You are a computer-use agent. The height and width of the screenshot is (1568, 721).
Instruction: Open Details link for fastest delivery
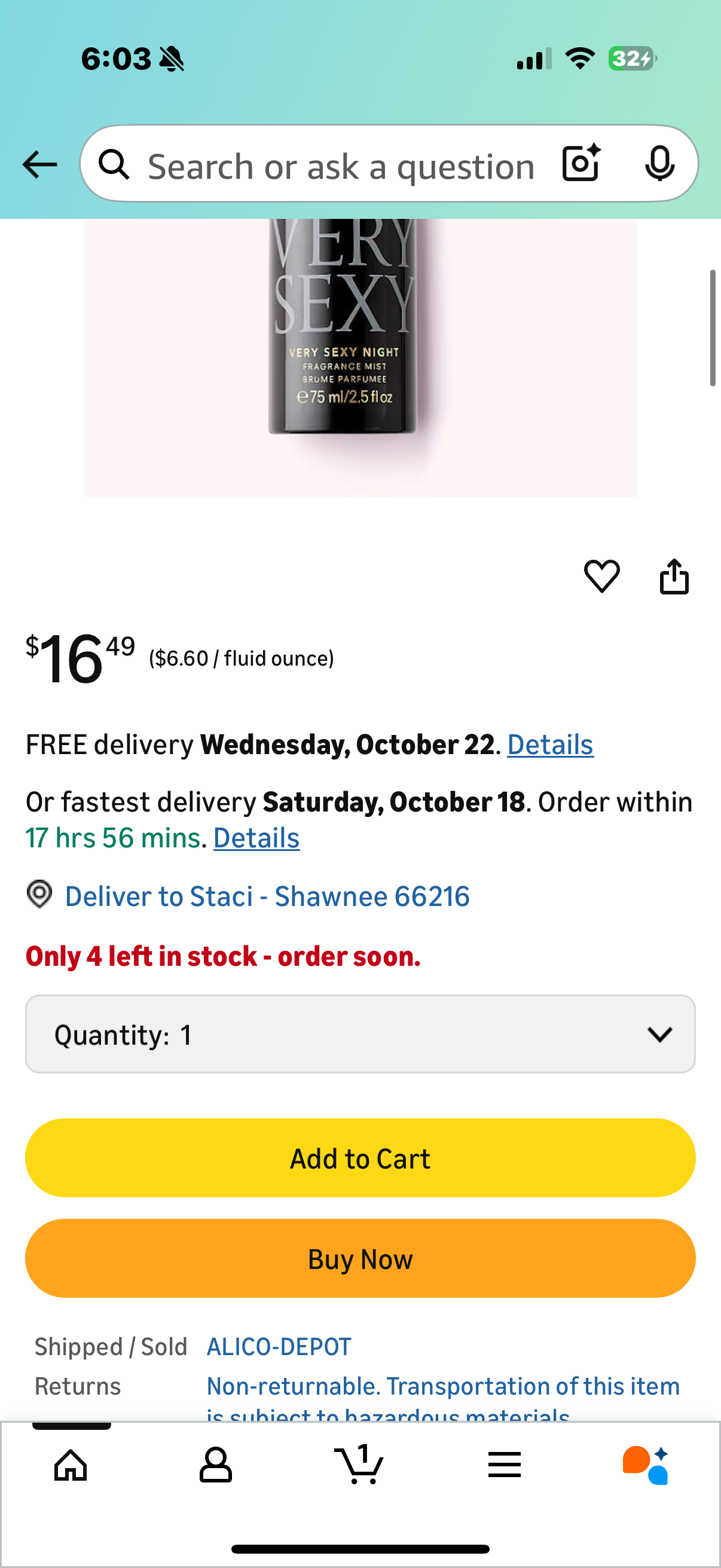click(x=256, y=838)
